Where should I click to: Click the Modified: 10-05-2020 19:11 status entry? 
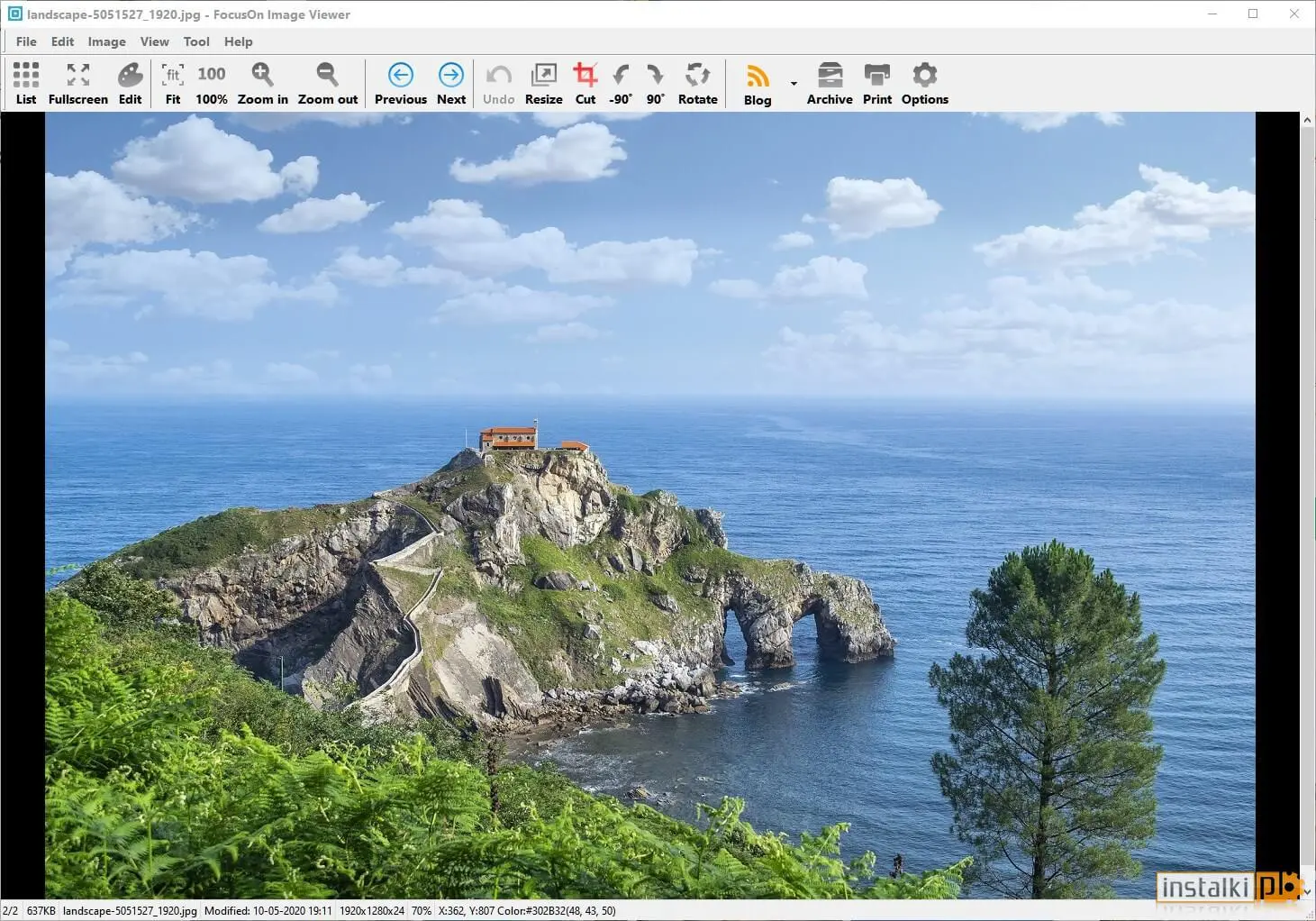pyautogui.click(x=268, y=911)
